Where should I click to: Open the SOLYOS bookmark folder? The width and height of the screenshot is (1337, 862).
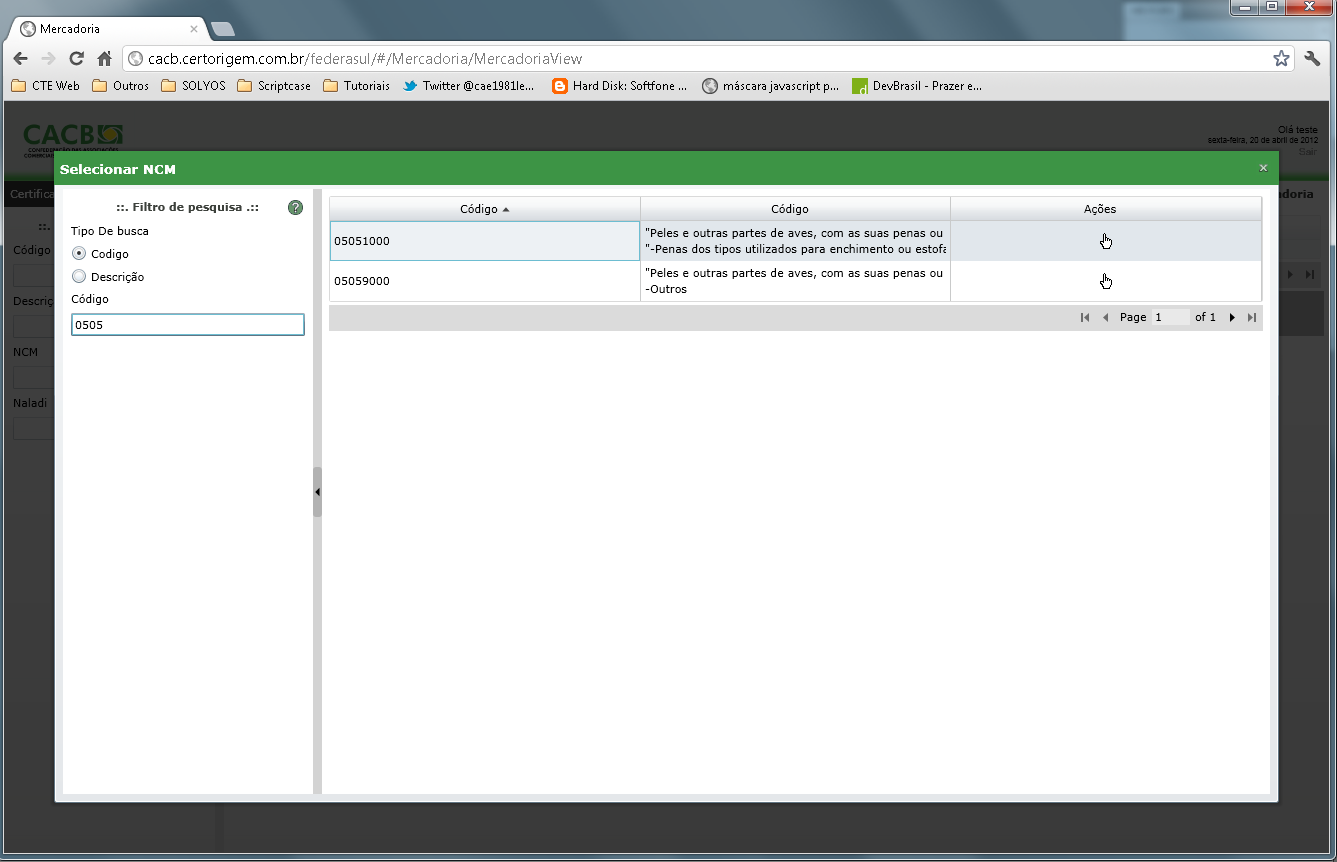click(193, 86)
